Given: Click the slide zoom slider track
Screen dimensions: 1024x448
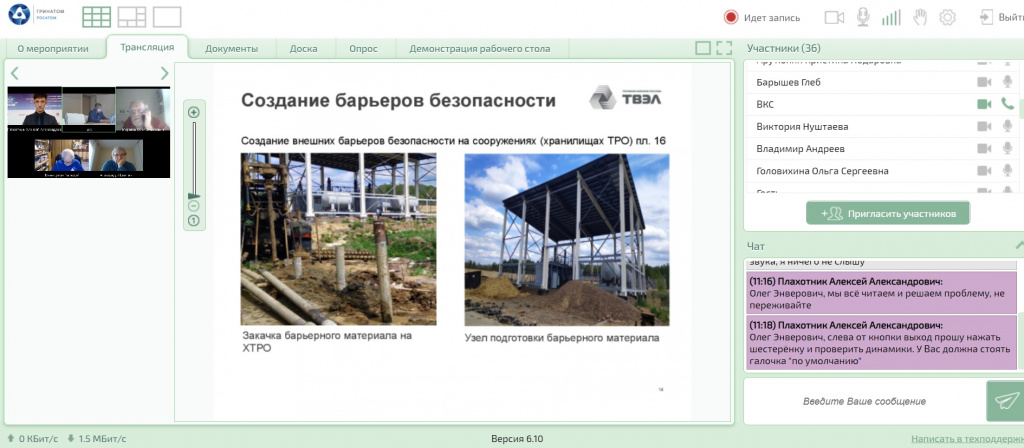Looking at the screenshot, I should (194, 160).
